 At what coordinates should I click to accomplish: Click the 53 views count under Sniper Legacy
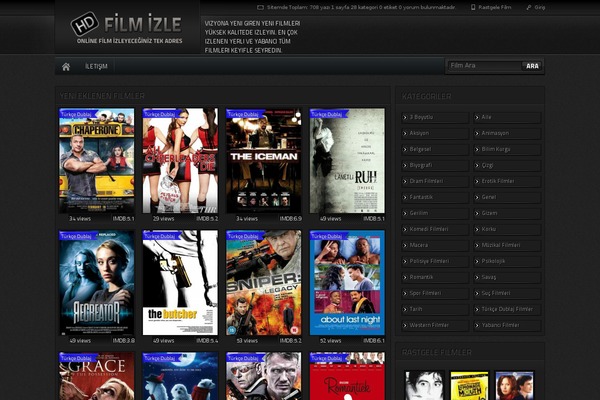[247, 341]
